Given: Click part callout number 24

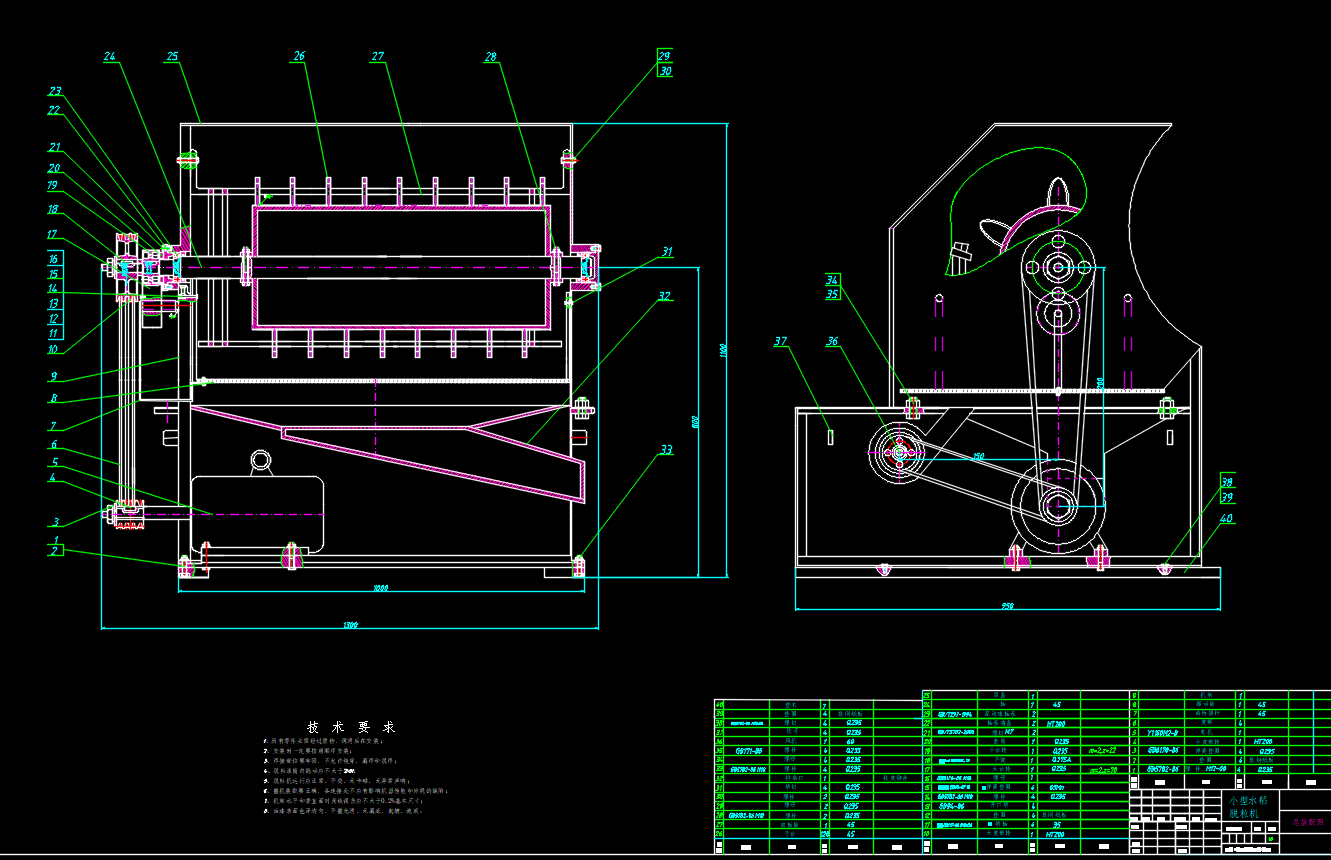Looking at the screenshot, I should coord(110,57).
